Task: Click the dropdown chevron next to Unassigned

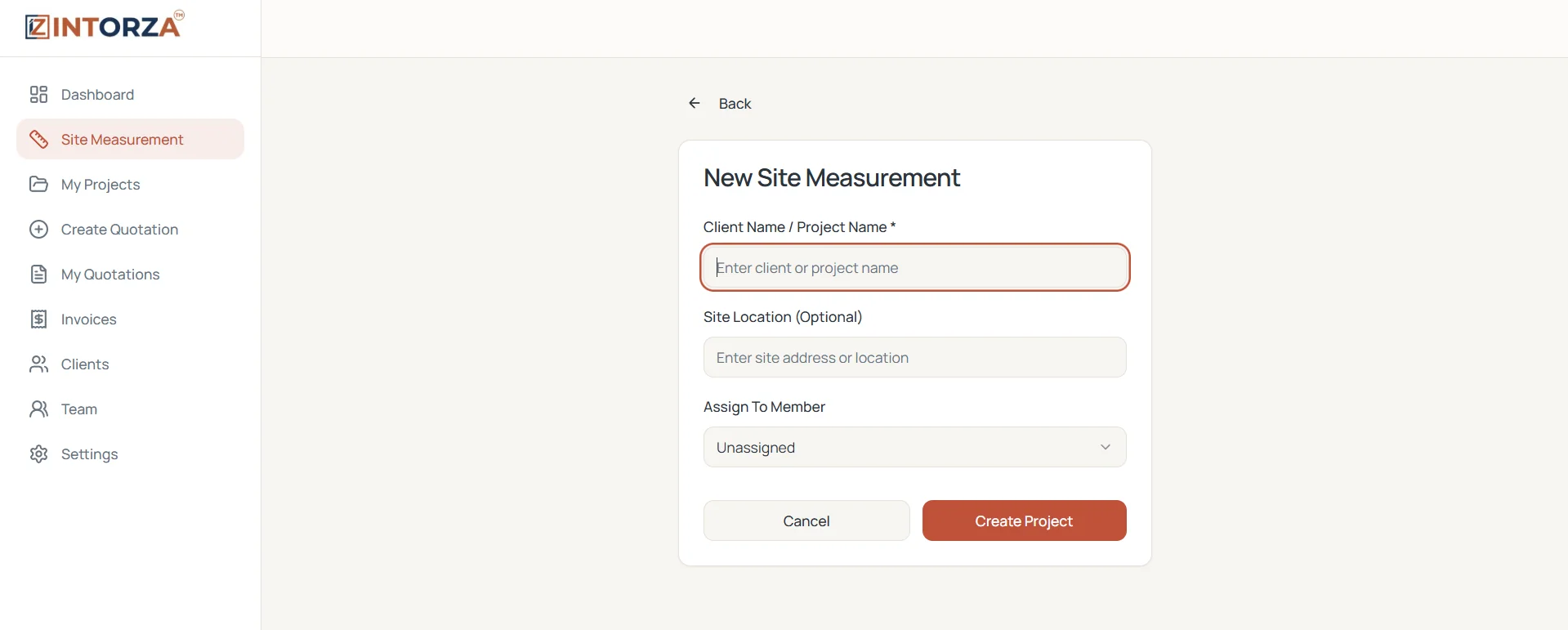Action: [x=1106, y=447]
